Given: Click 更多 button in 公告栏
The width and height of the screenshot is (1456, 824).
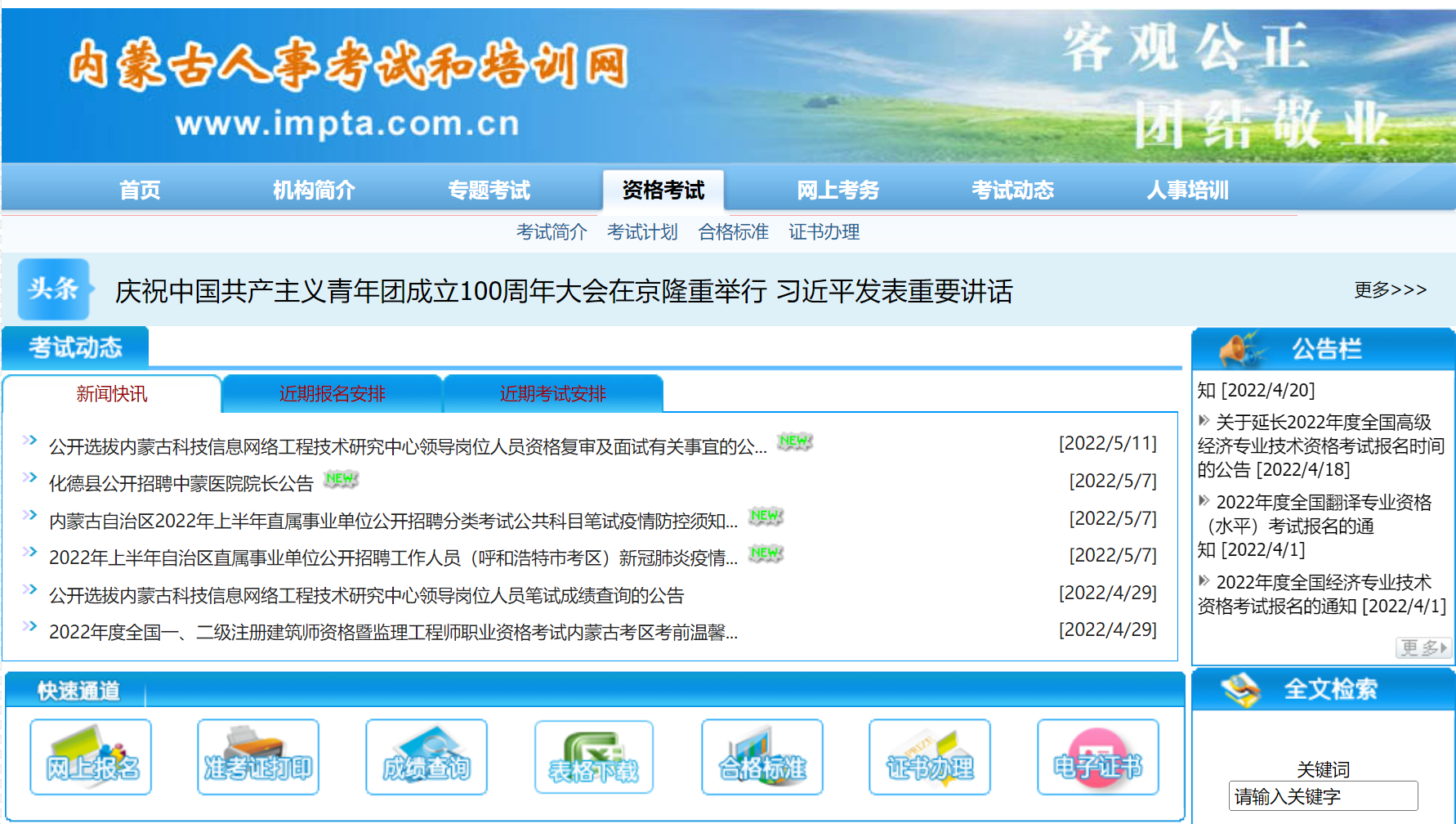Looking at the screenshot, I should 1423,648.
